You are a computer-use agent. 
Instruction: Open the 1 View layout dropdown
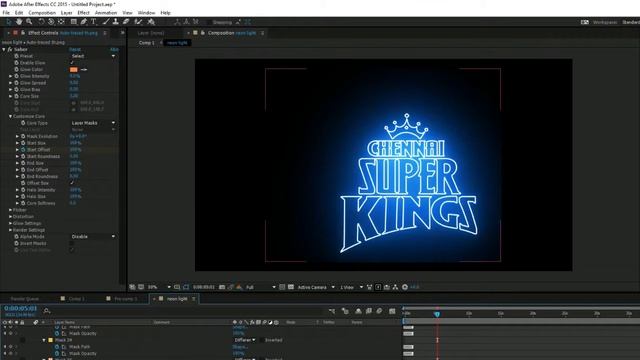(351, 287)
